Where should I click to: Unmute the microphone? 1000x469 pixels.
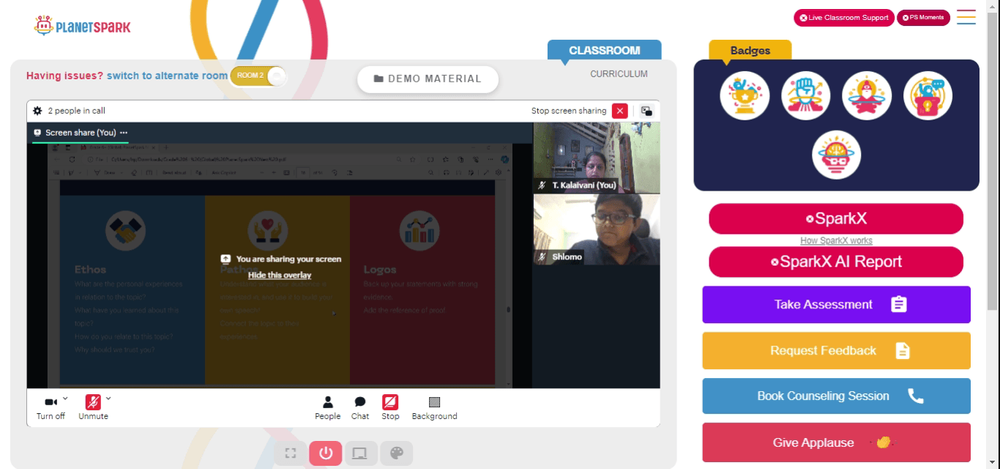[93, 407]
